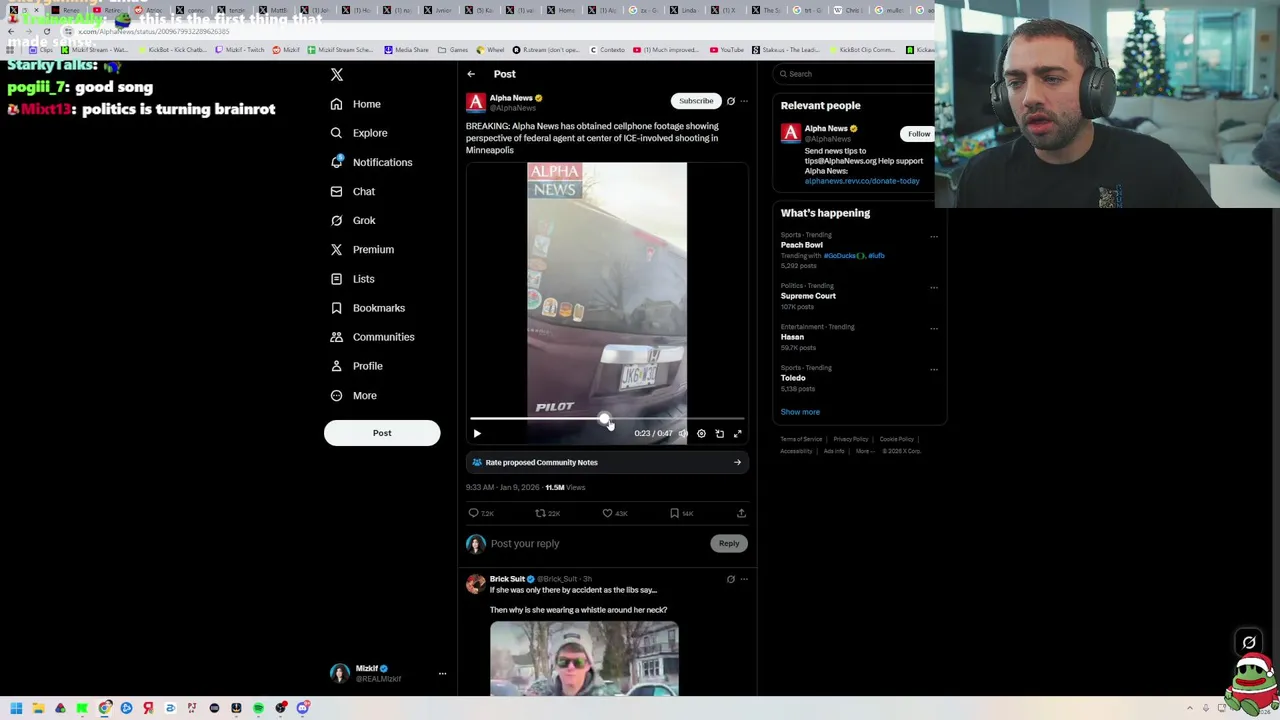Click the arrow on Community Notes banner
The image size is (1280, 720).
pos(738,463)
